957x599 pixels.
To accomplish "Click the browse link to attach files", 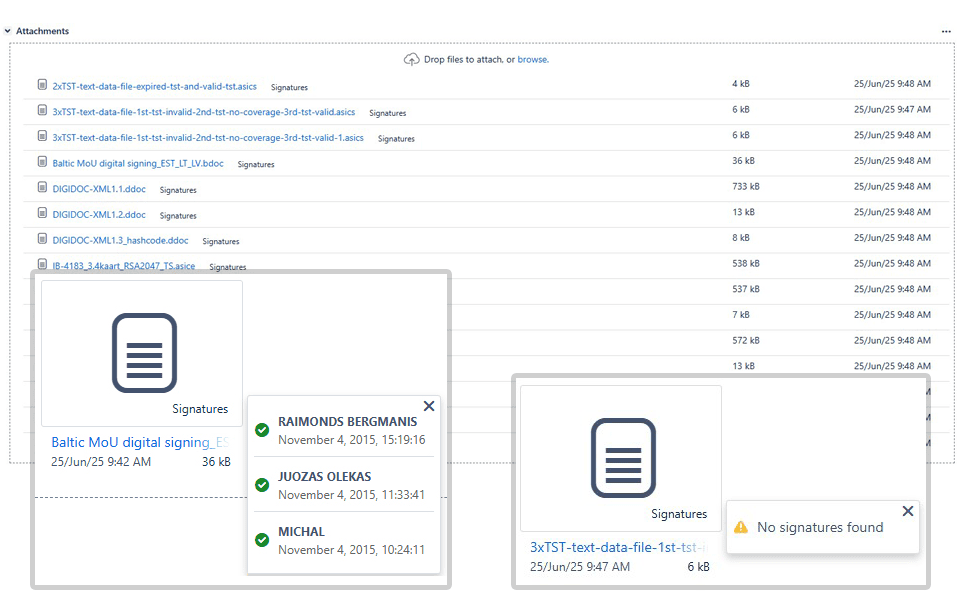I will [x=533, y=59].
